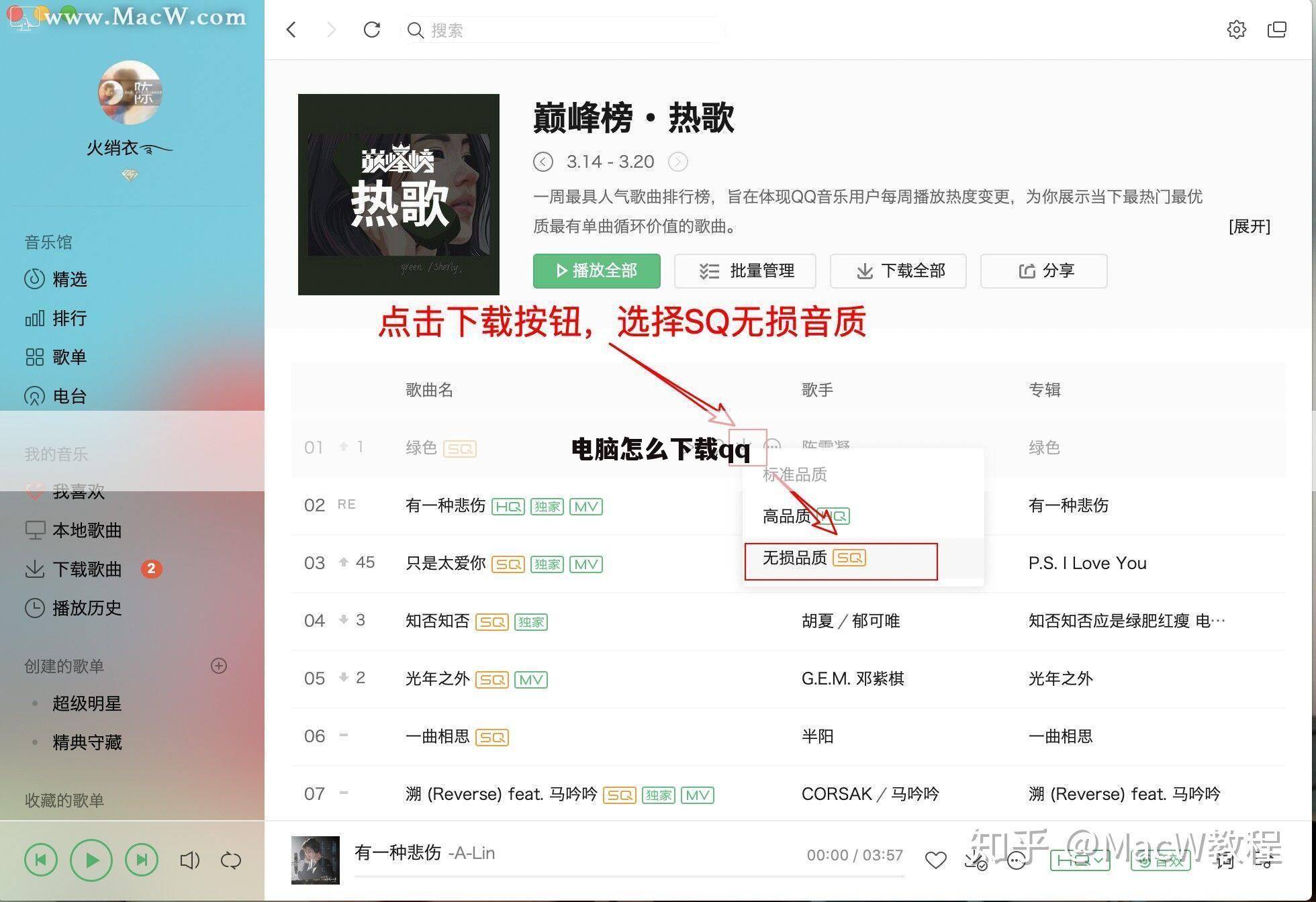Image resolution: width=1316 pixels, height=902 pixels.
Task: Open MV badge of 溯 (Reverse)
Action: pos(698,795)
